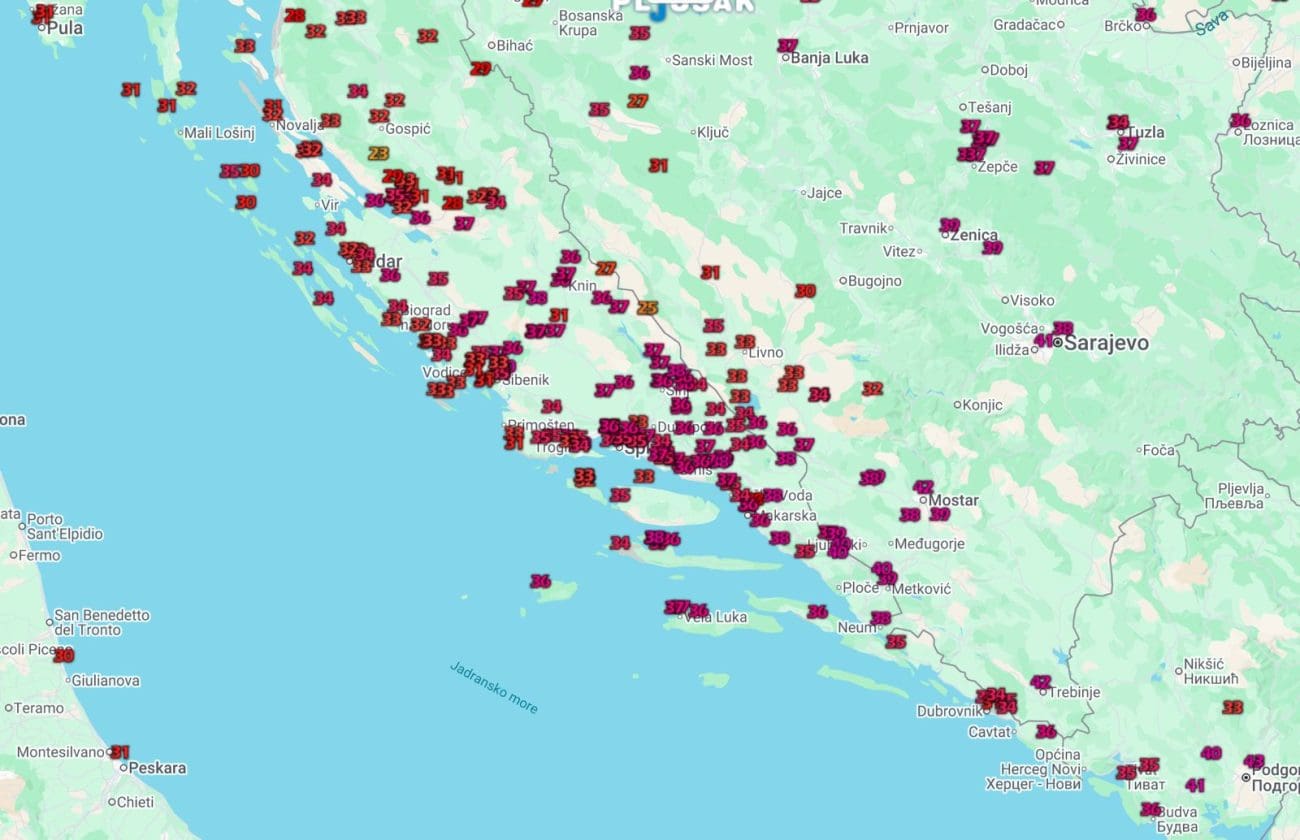Select the orange 25 marker southeast of Knin
Screen dimensions: 1300x840
(x=647, y=308)
